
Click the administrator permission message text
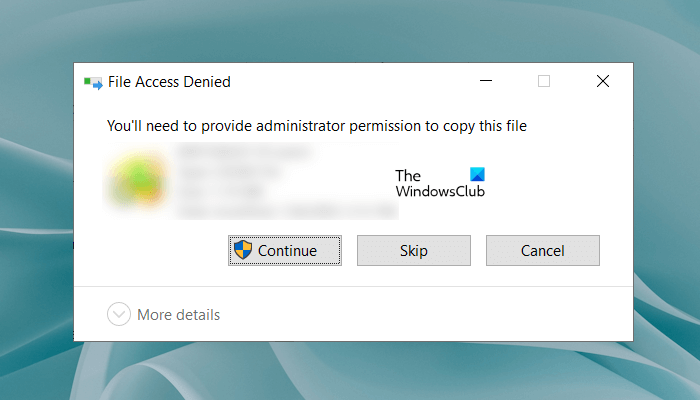(316, 126)
